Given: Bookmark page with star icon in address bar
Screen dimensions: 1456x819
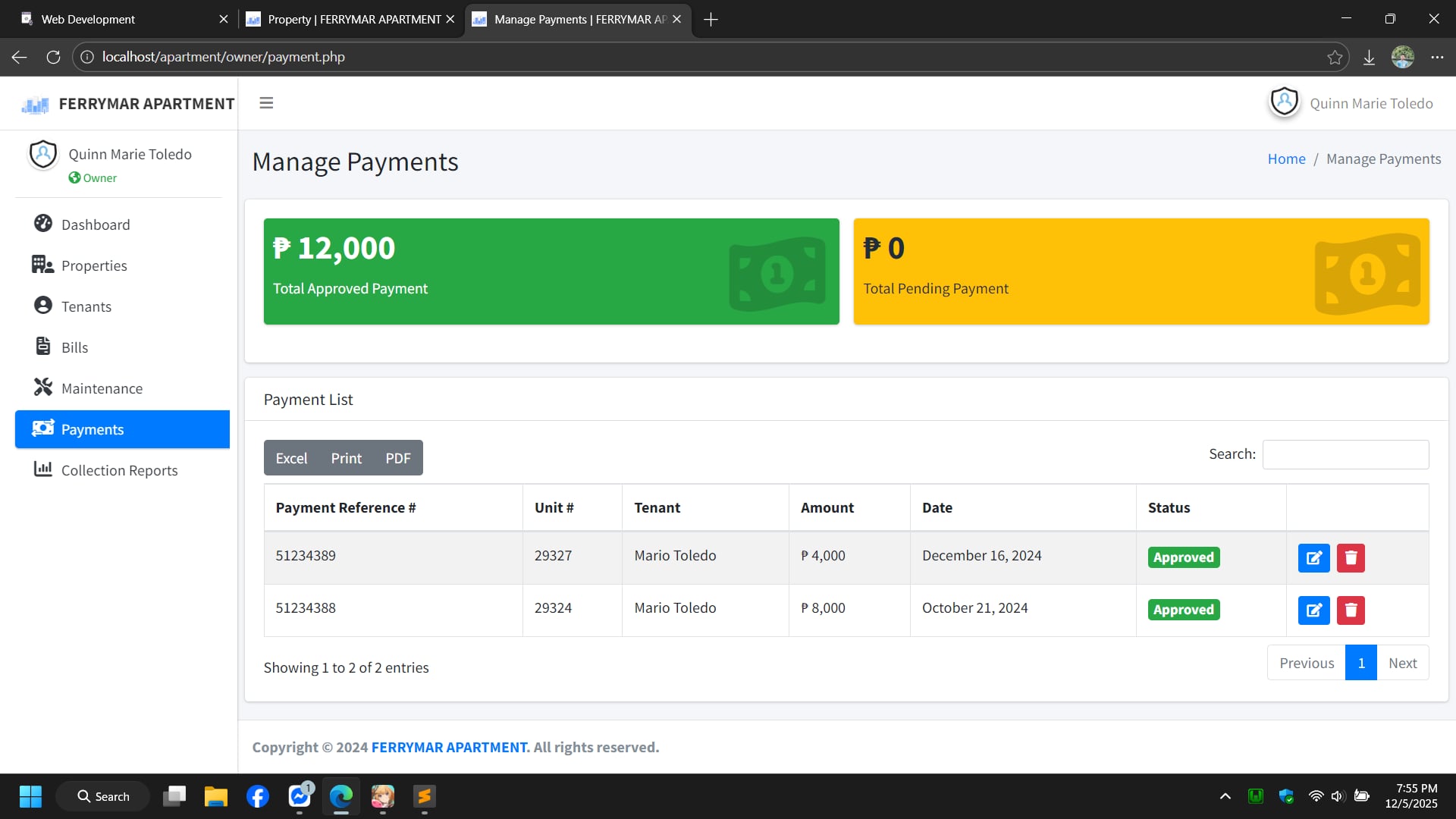Looking at the screenshot, I should click(x=1335, y=57).
